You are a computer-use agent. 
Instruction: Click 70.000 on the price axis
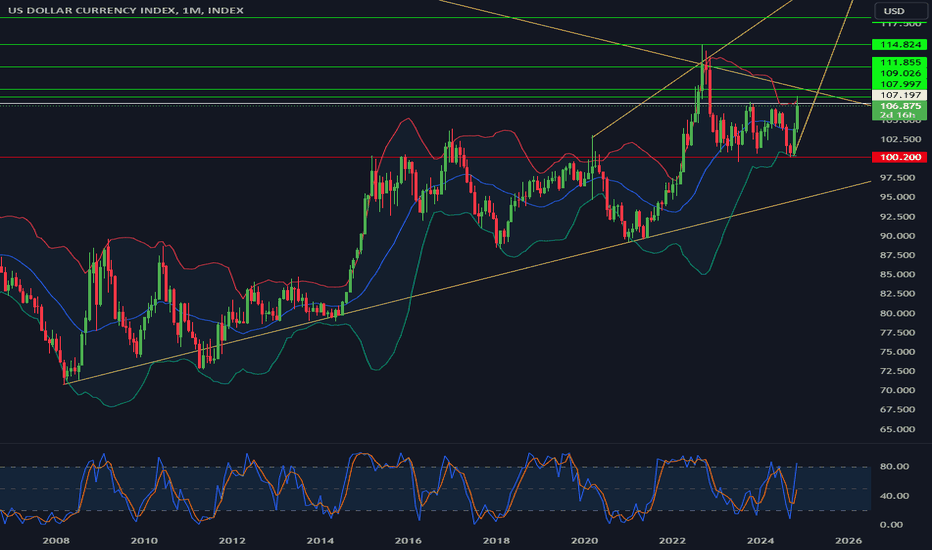(900, 390)
